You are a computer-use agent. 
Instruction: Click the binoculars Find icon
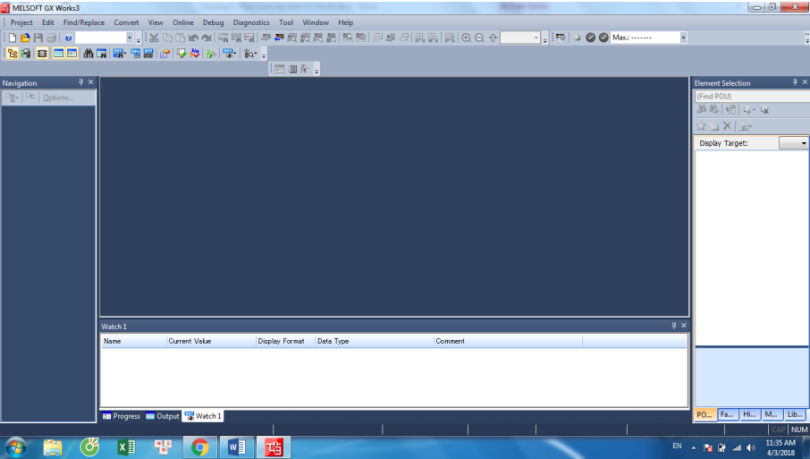coord(88,53)
